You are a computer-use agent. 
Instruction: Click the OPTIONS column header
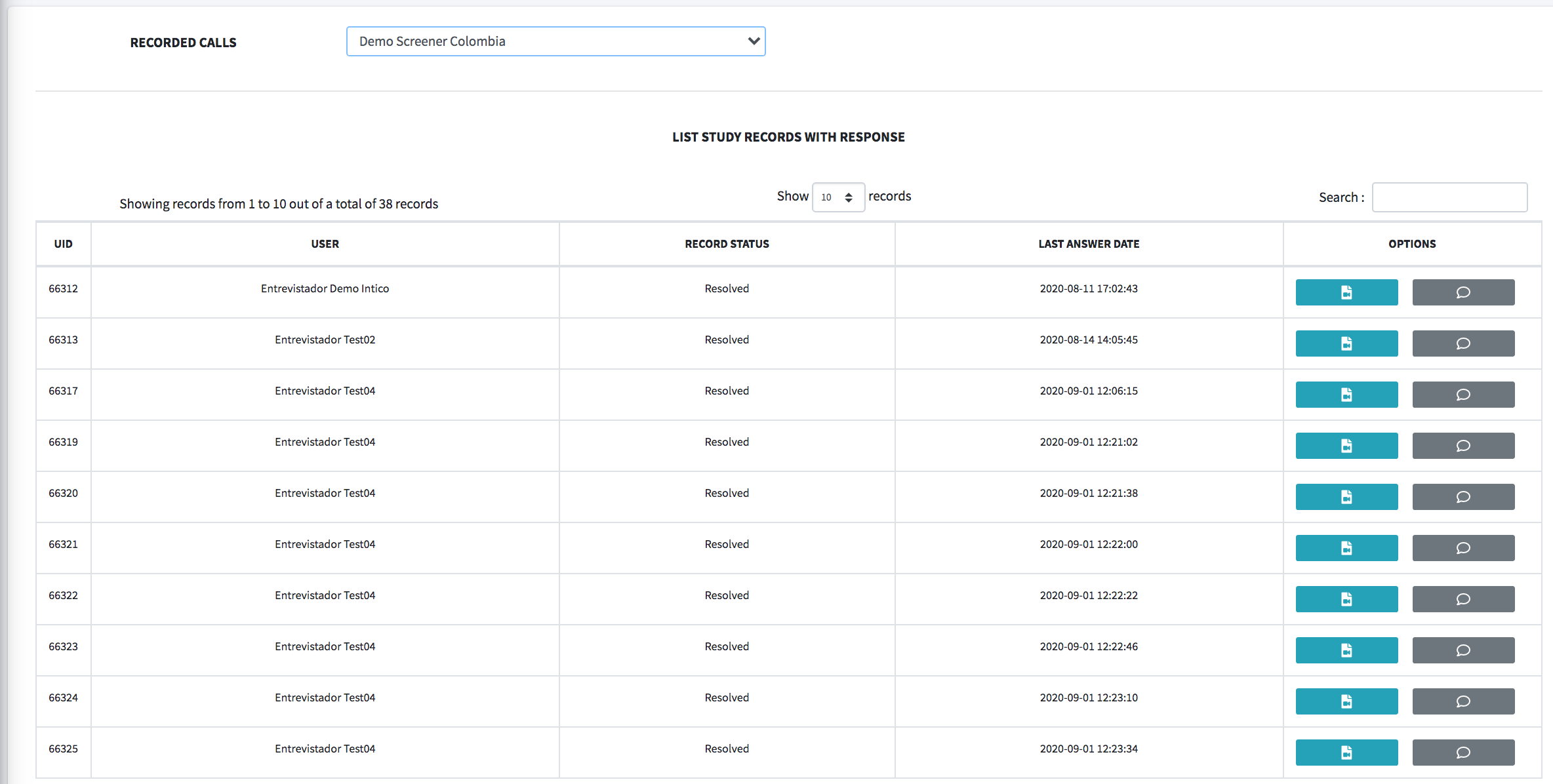tap(1412, 244)
